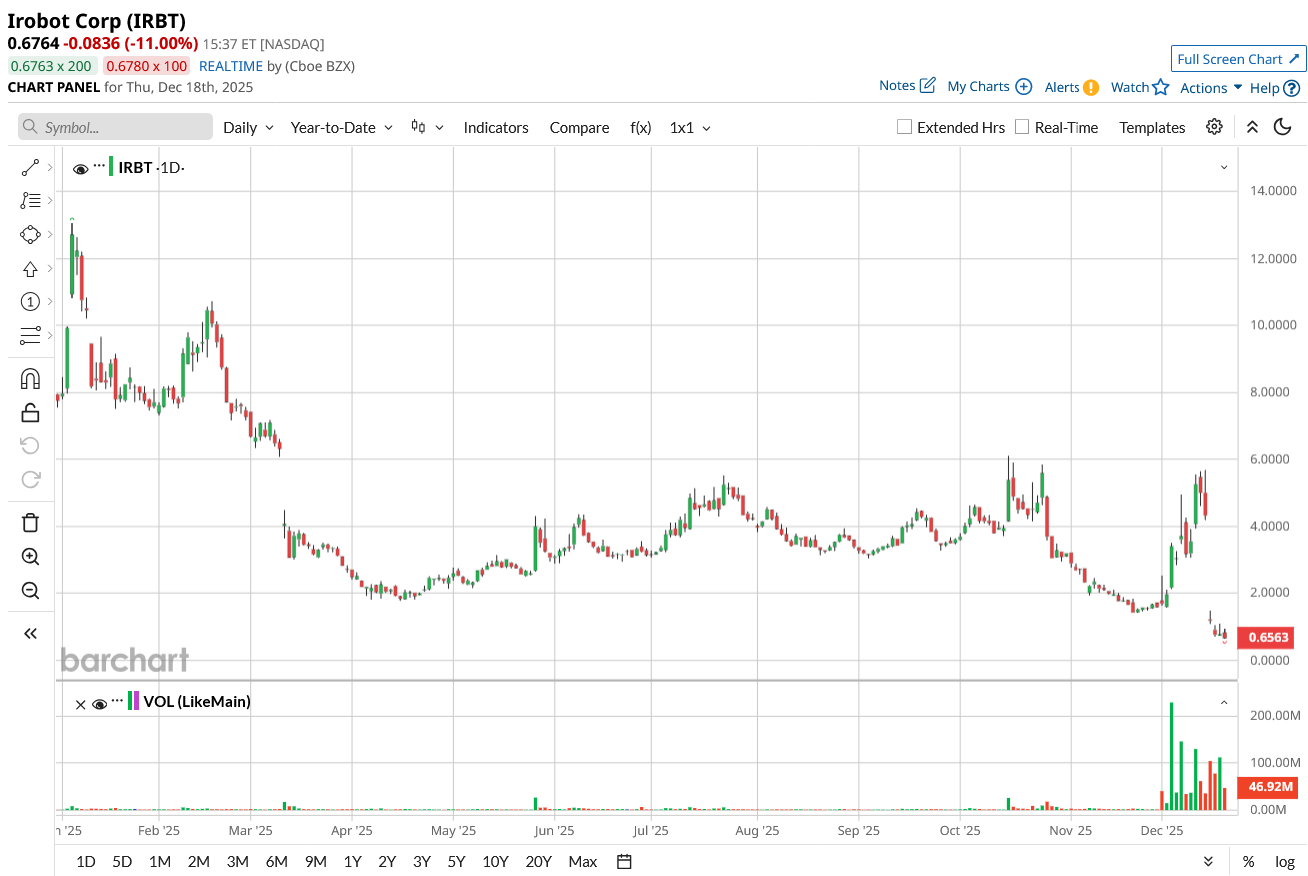Select the 20Y time range
Screen dimensions: 1308x876
(x=538, y=862)
